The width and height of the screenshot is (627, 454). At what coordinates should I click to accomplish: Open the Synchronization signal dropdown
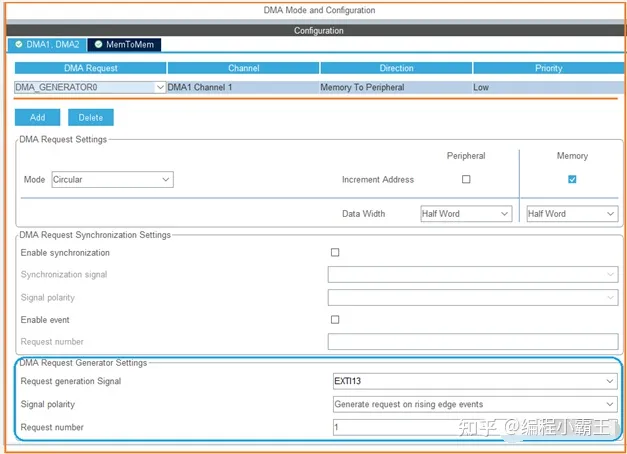click(473, 274)
